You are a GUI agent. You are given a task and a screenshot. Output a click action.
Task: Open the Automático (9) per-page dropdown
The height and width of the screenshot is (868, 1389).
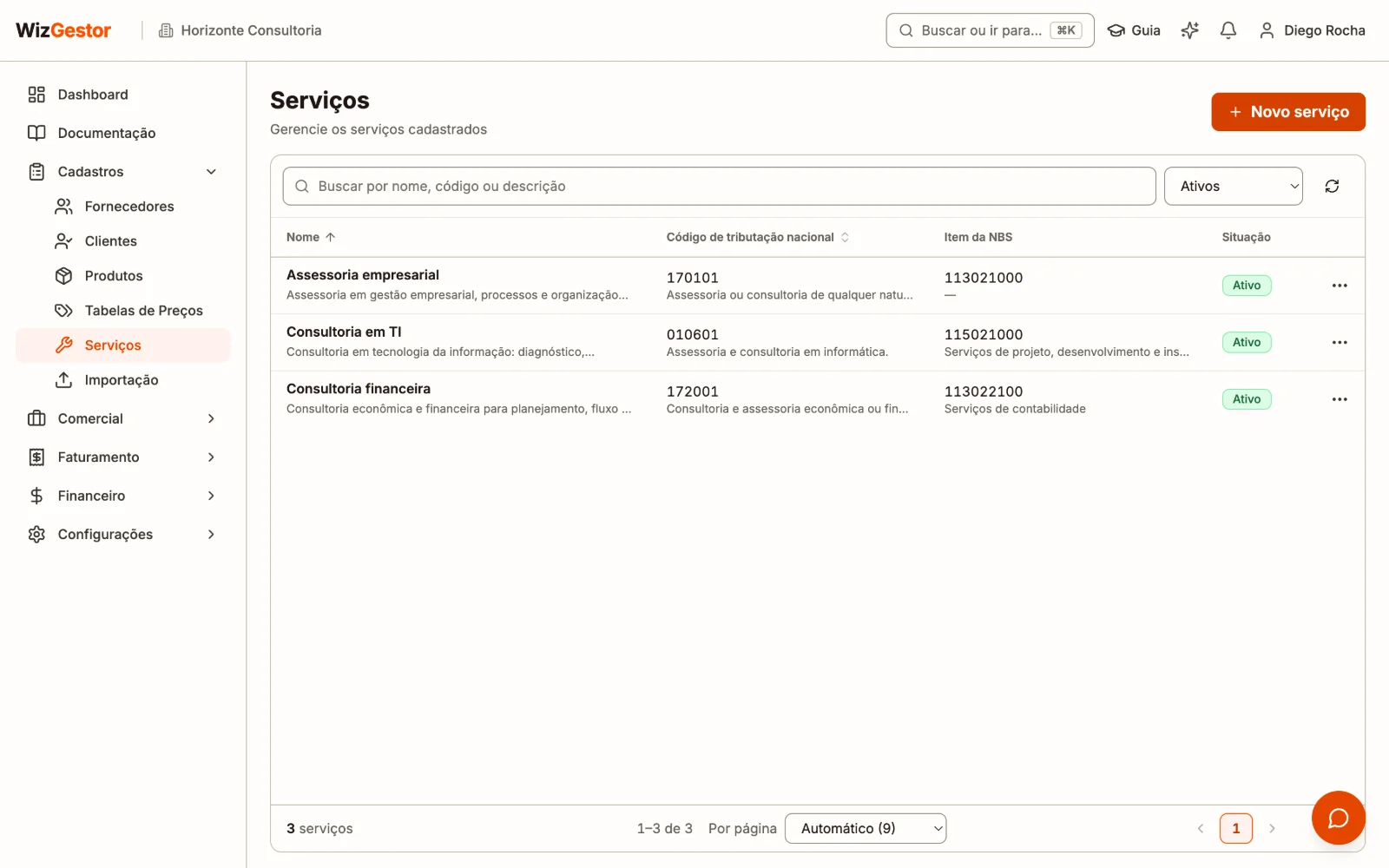click(866, 828)
